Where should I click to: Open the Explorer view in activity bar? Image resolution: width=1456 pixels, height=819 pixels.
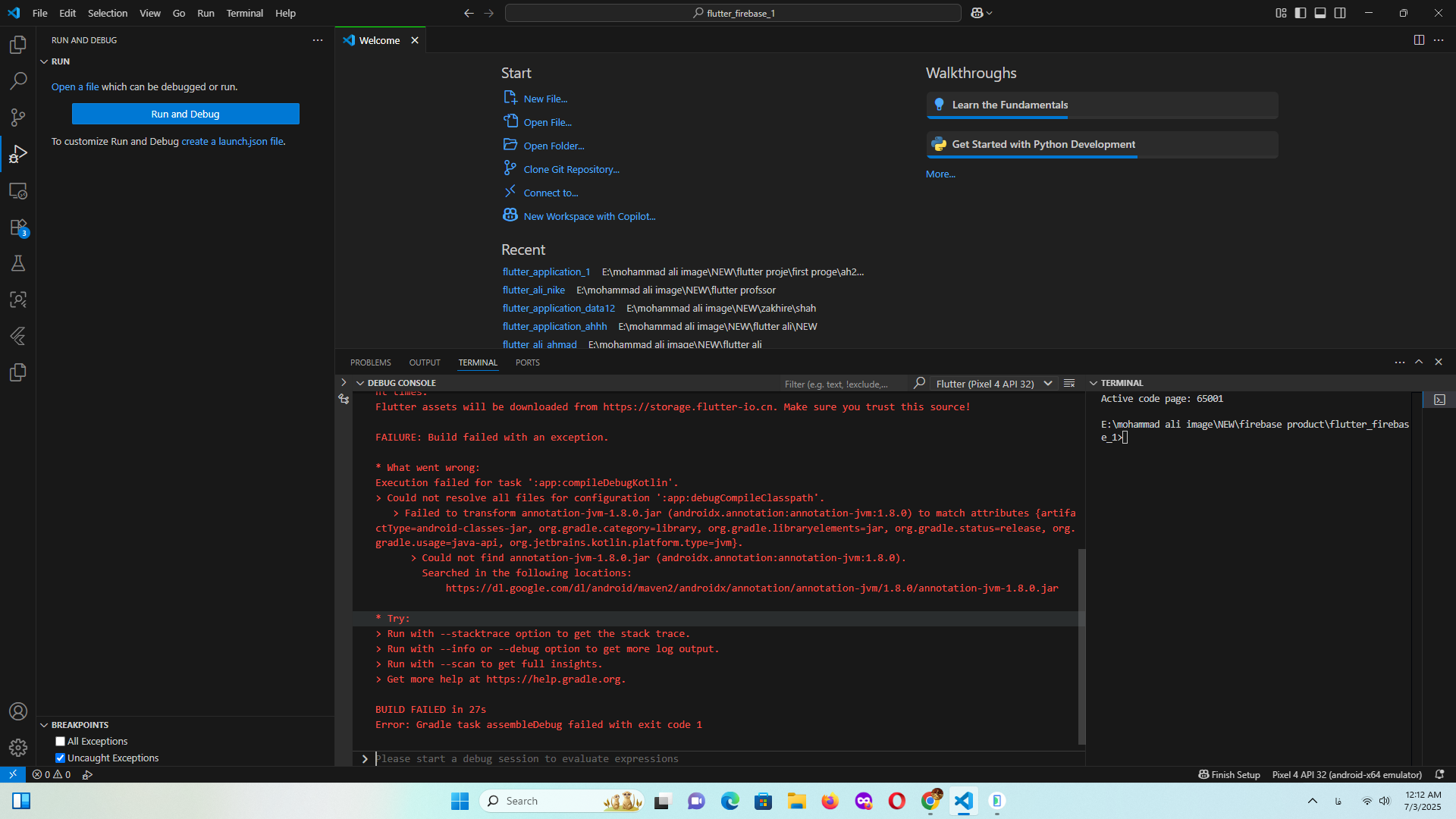pos(18,45)
